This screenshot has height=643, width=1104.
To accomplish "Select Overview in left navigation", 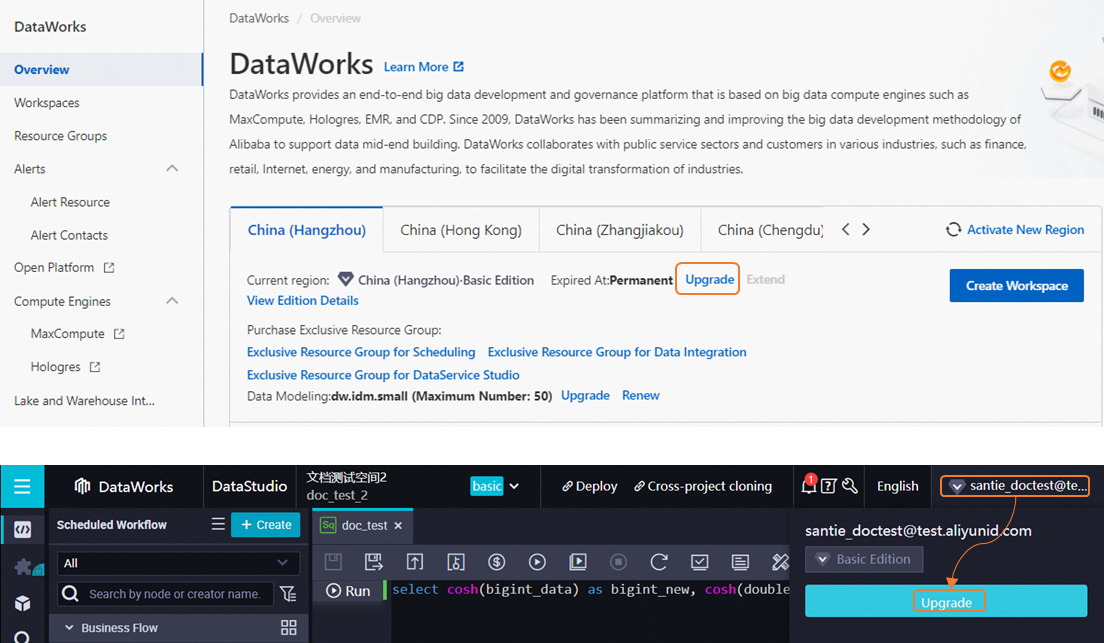I will click(x=101, y=70).
